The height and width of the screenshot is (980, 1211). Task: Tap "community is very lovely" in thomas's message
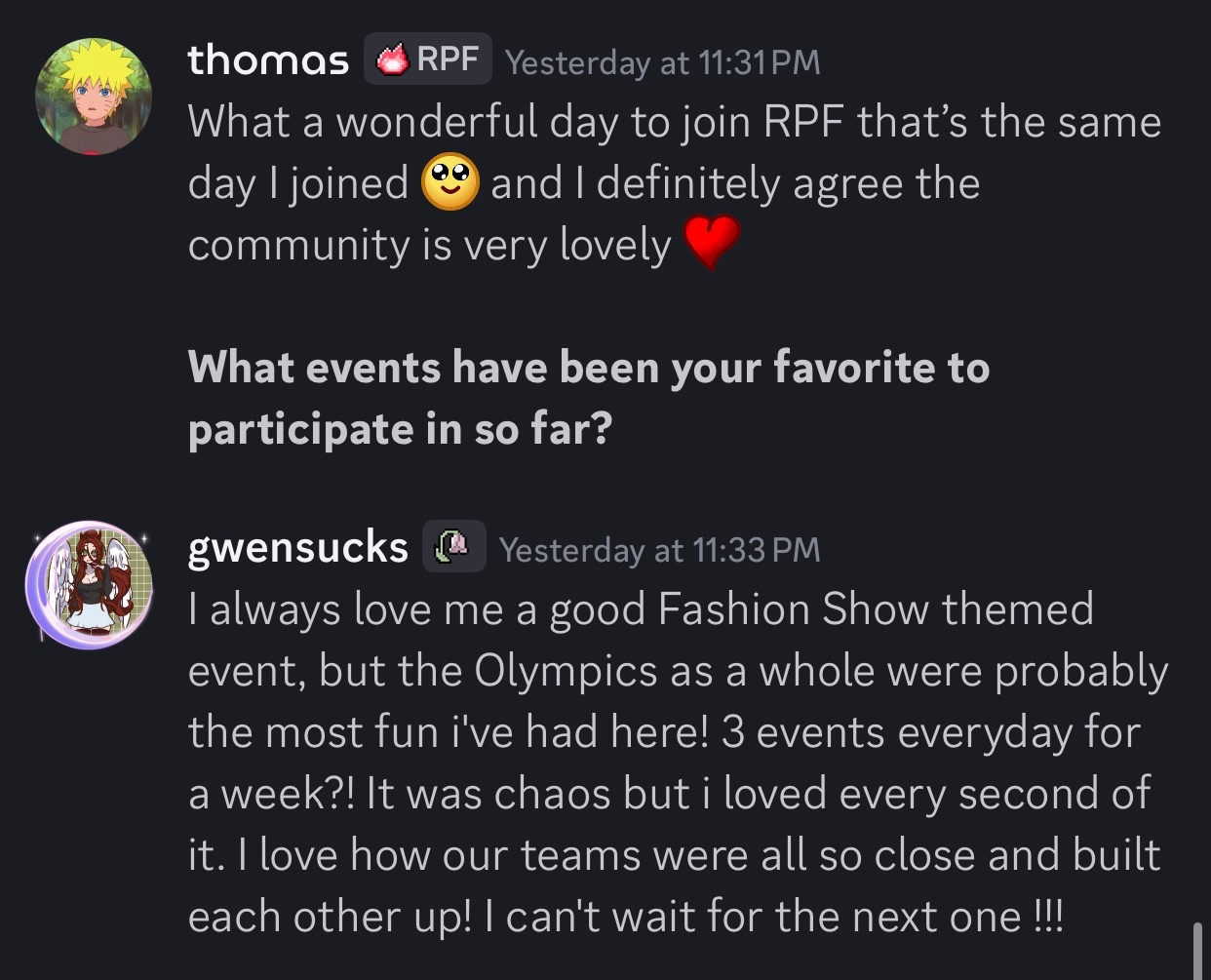429,245
